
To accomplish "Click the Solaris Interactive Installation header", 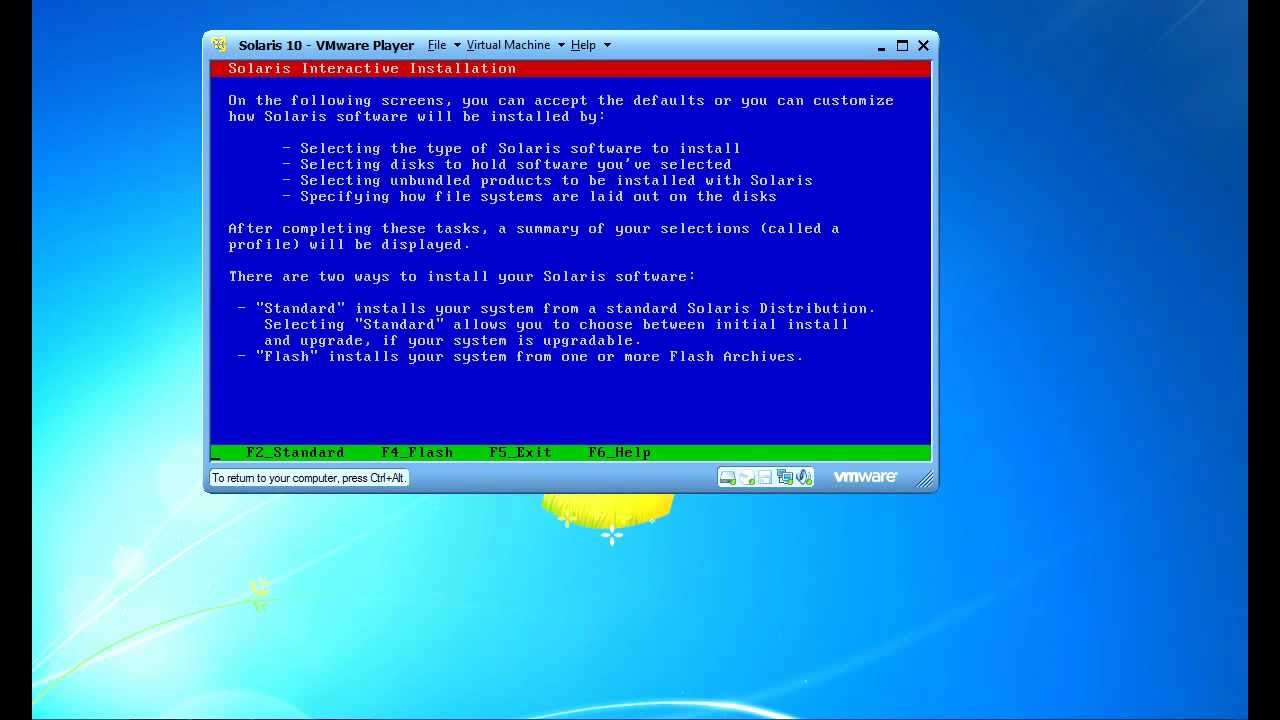I will click(x=372, y=68).
